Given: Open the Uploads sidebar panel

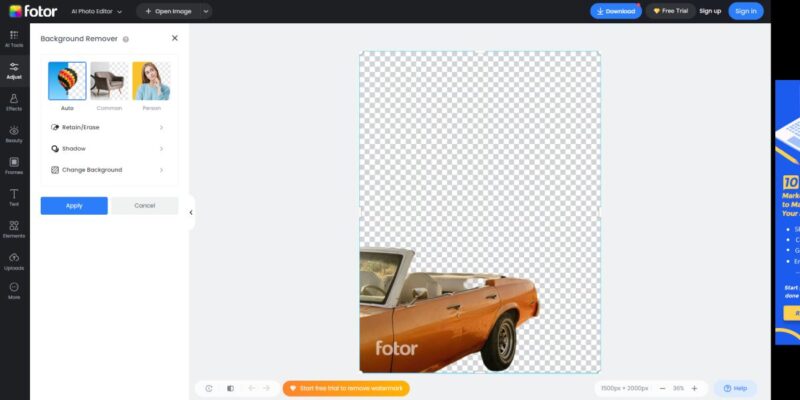Looking at the screenshot, I should tap(14, 261).
